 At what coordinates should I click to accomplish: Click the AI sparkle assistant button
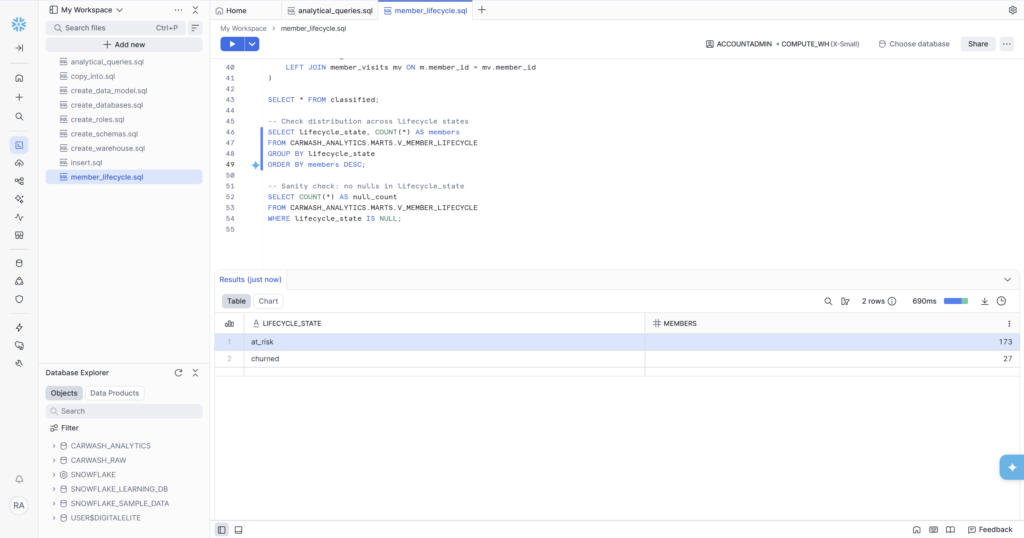coord(1011,467)
